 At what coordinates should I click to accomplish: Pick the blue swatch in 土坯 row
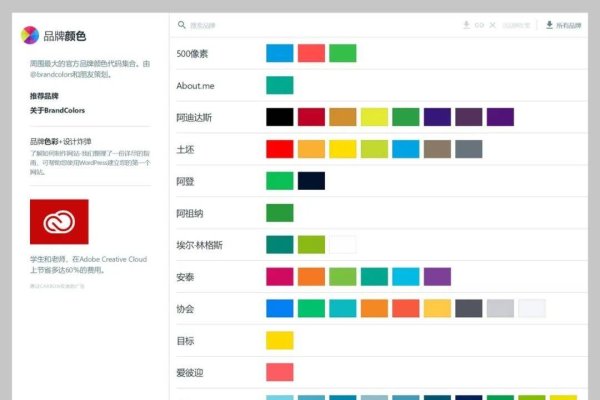pyautogui.click(x=406, y=149)
